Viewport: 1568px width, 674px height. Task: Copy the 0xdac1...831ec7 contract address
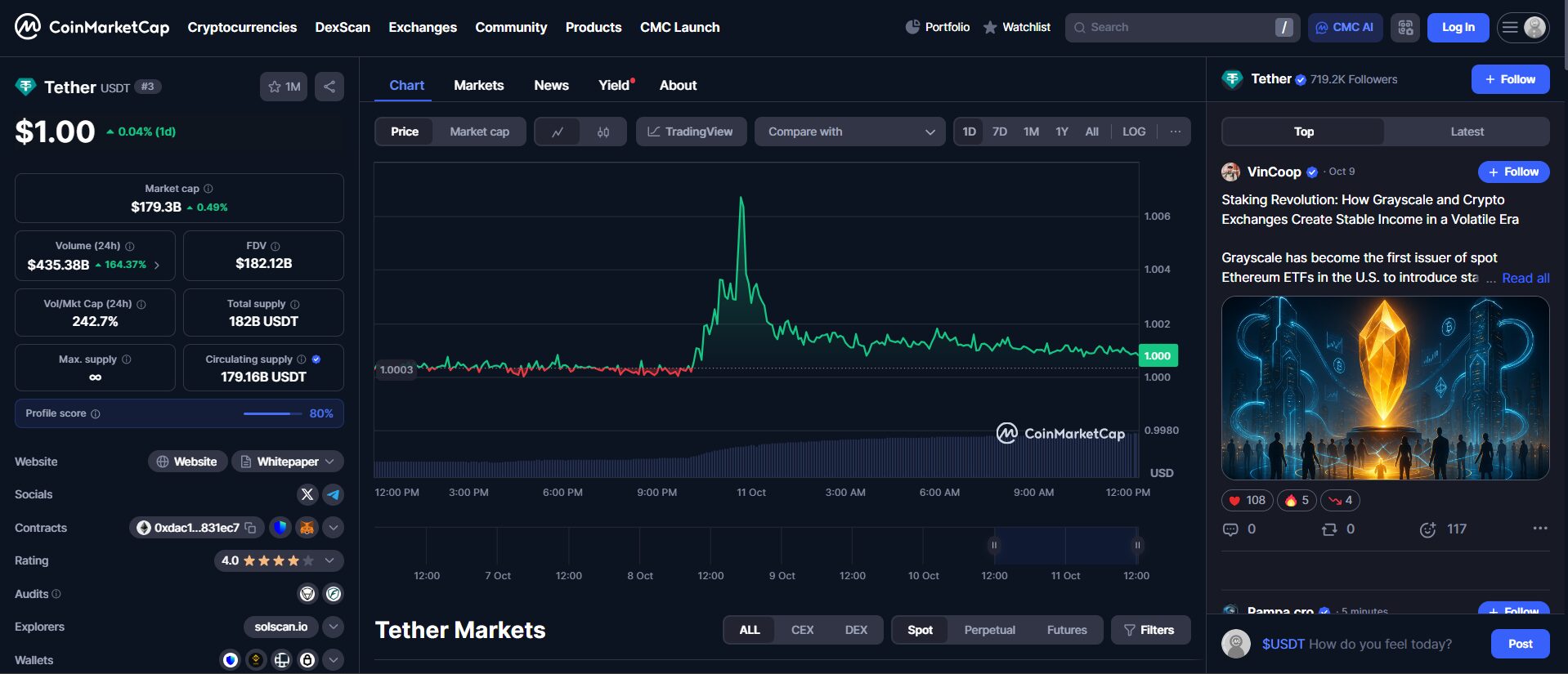(251, 528)
